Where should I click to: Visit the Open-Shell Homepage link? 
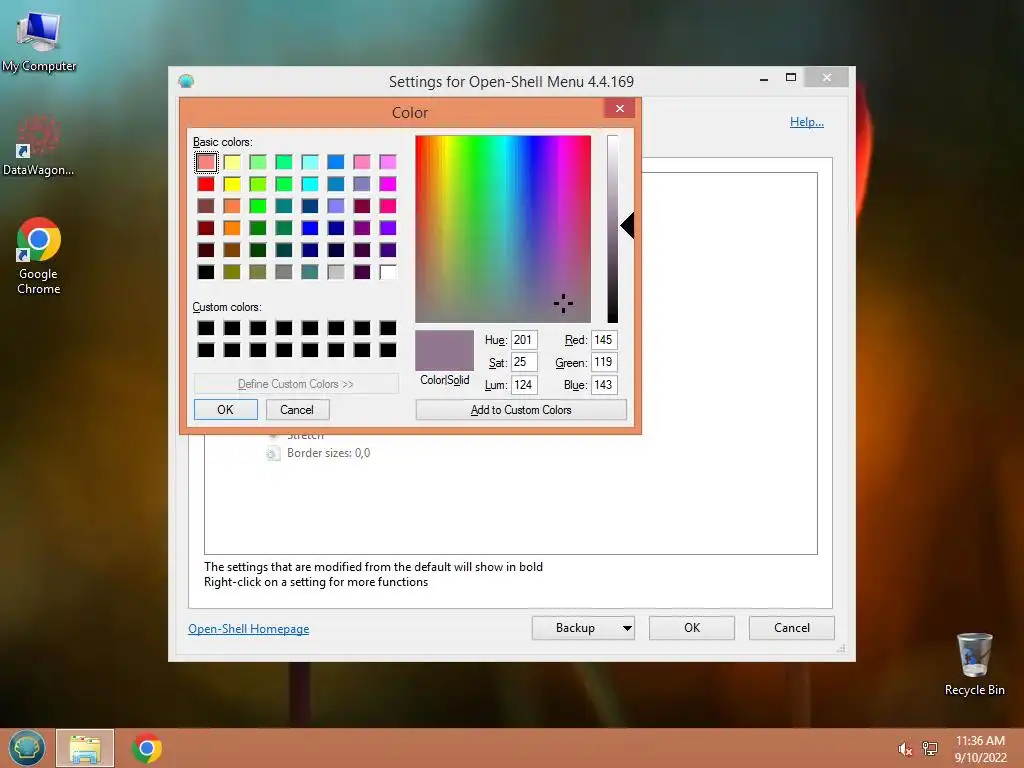[249, 629]
